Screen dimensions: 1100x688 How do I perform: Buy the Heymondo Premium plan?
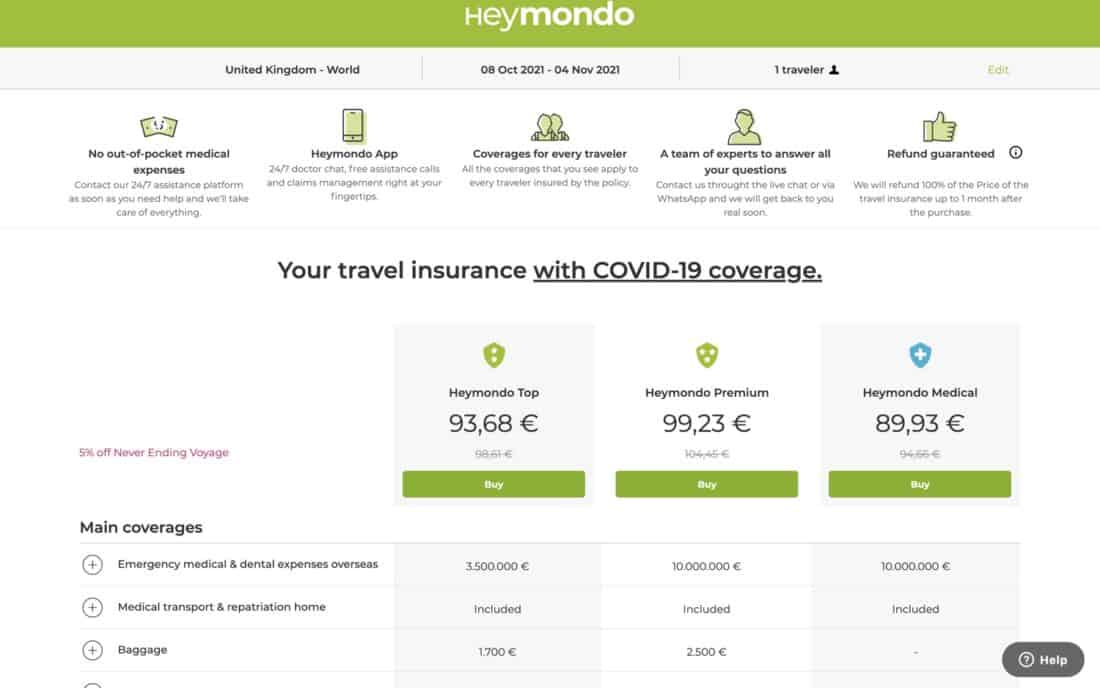click(x=706, y=484)
